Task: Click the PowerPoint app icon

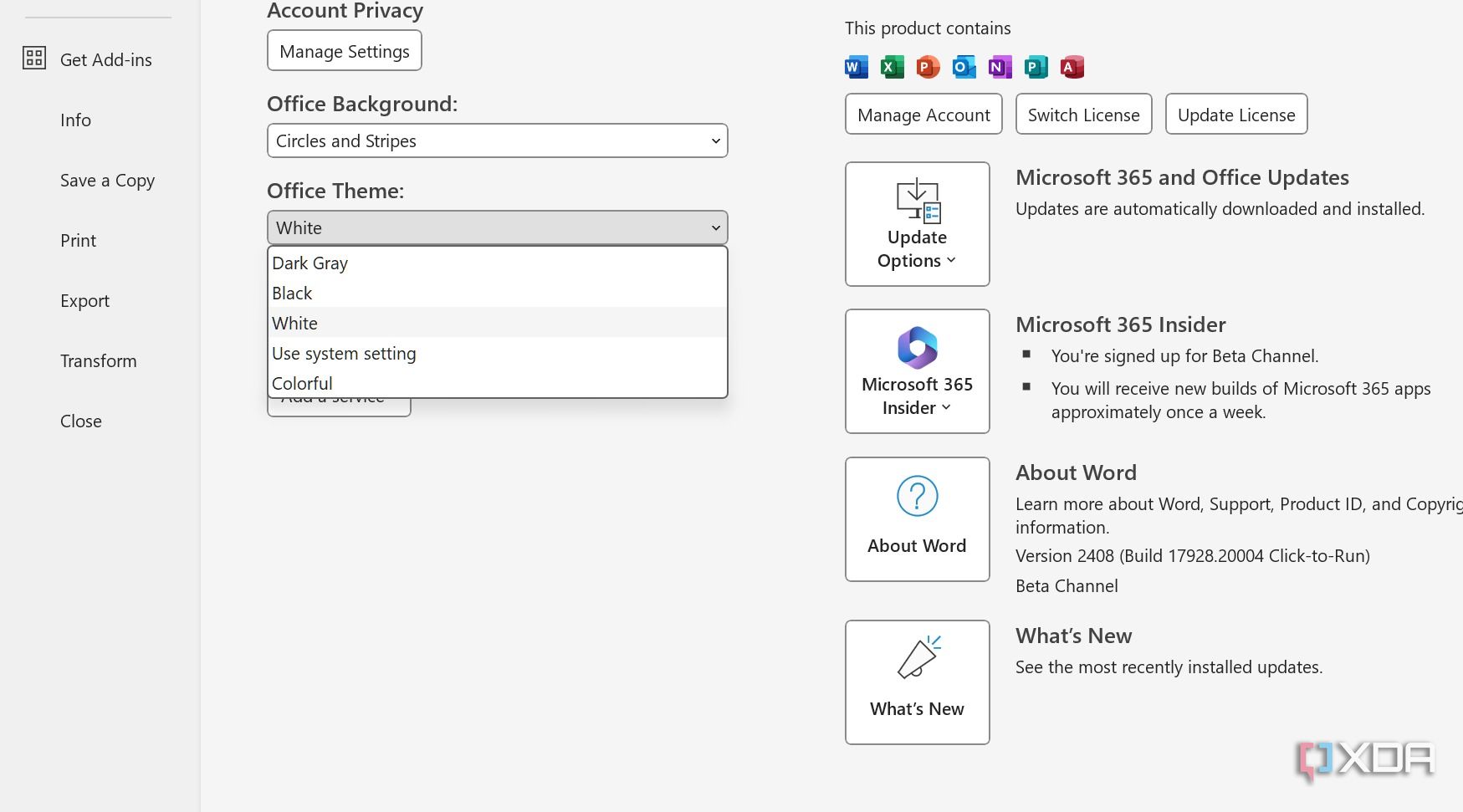Action: (x=928, y=67)
